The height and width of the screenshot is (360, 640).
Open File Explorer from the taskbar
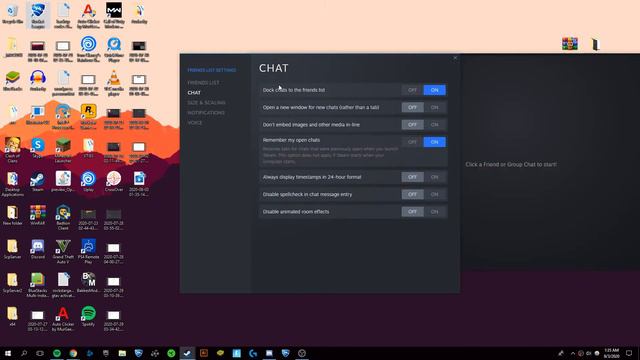[x=122, y=353]
